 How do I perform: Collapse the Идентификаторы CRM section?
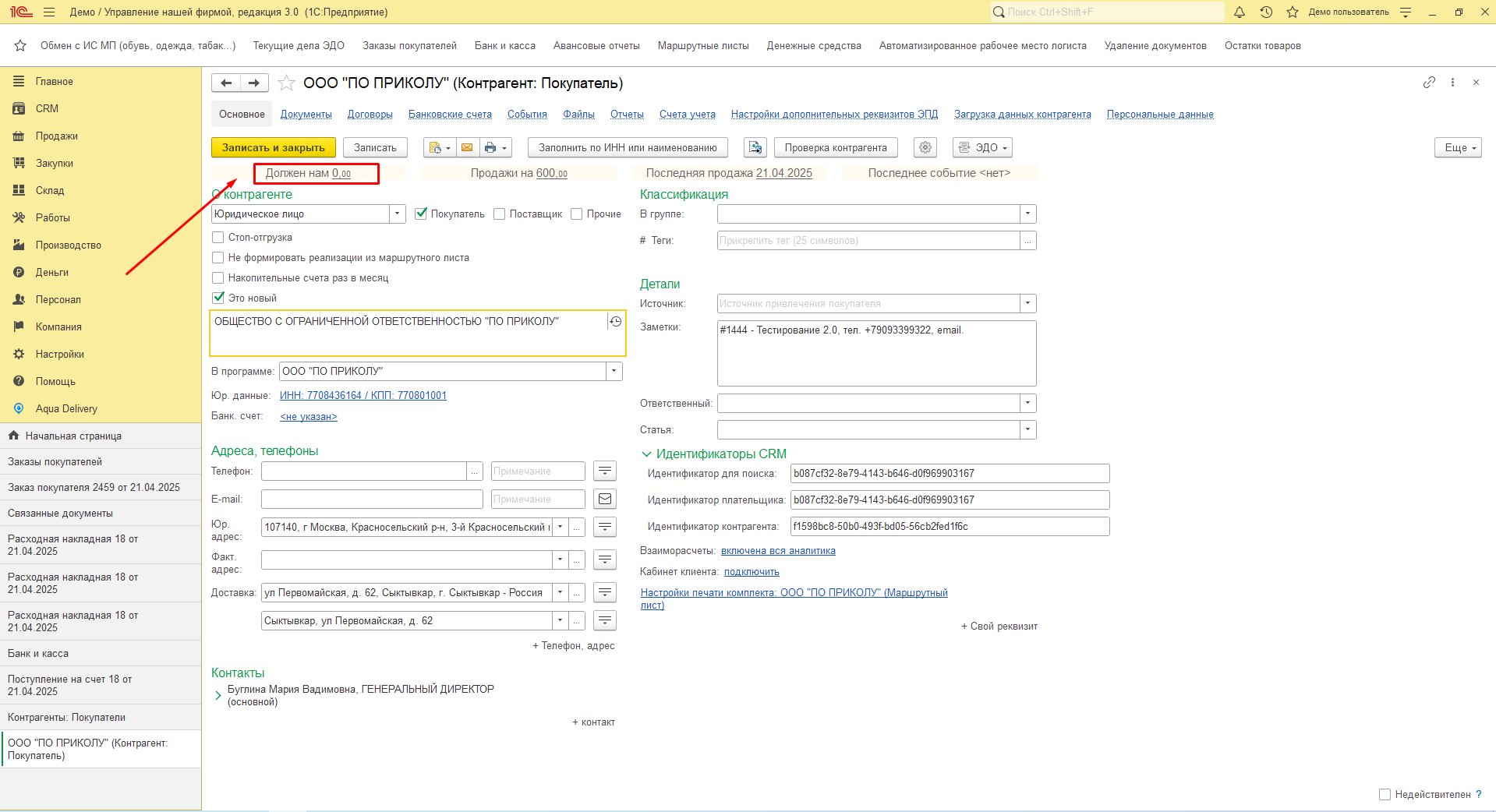coord(646,454)
